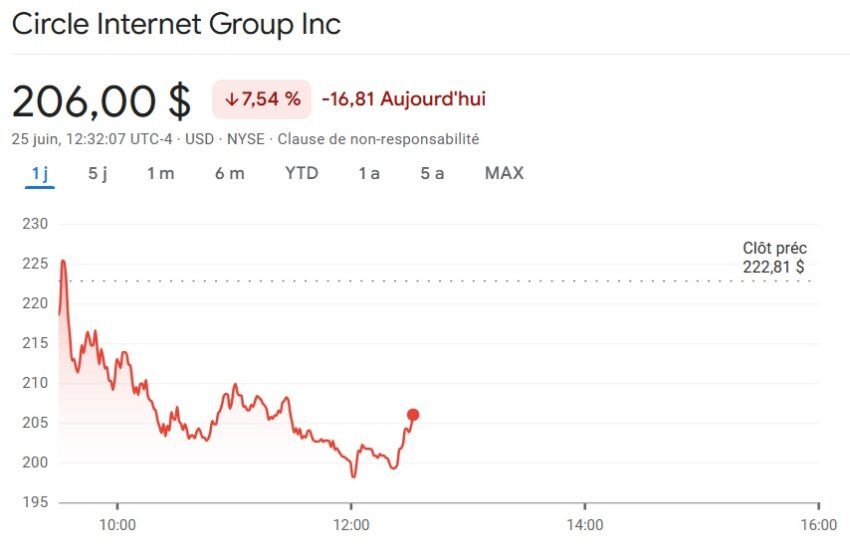
Task: Click the -16,81 Aujourd'hui change text
Action: point(404,99)
